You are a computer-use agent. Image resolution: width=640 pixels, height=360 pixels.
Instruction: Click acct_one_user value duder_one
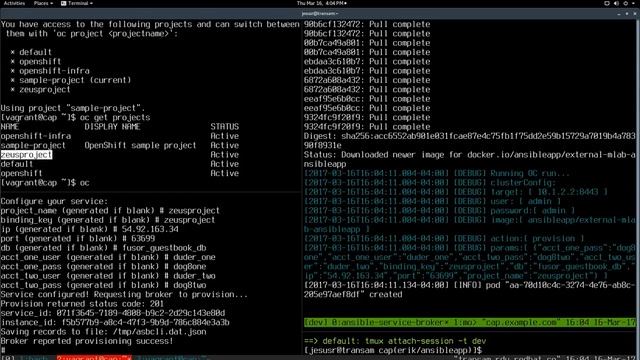[194, 258]
